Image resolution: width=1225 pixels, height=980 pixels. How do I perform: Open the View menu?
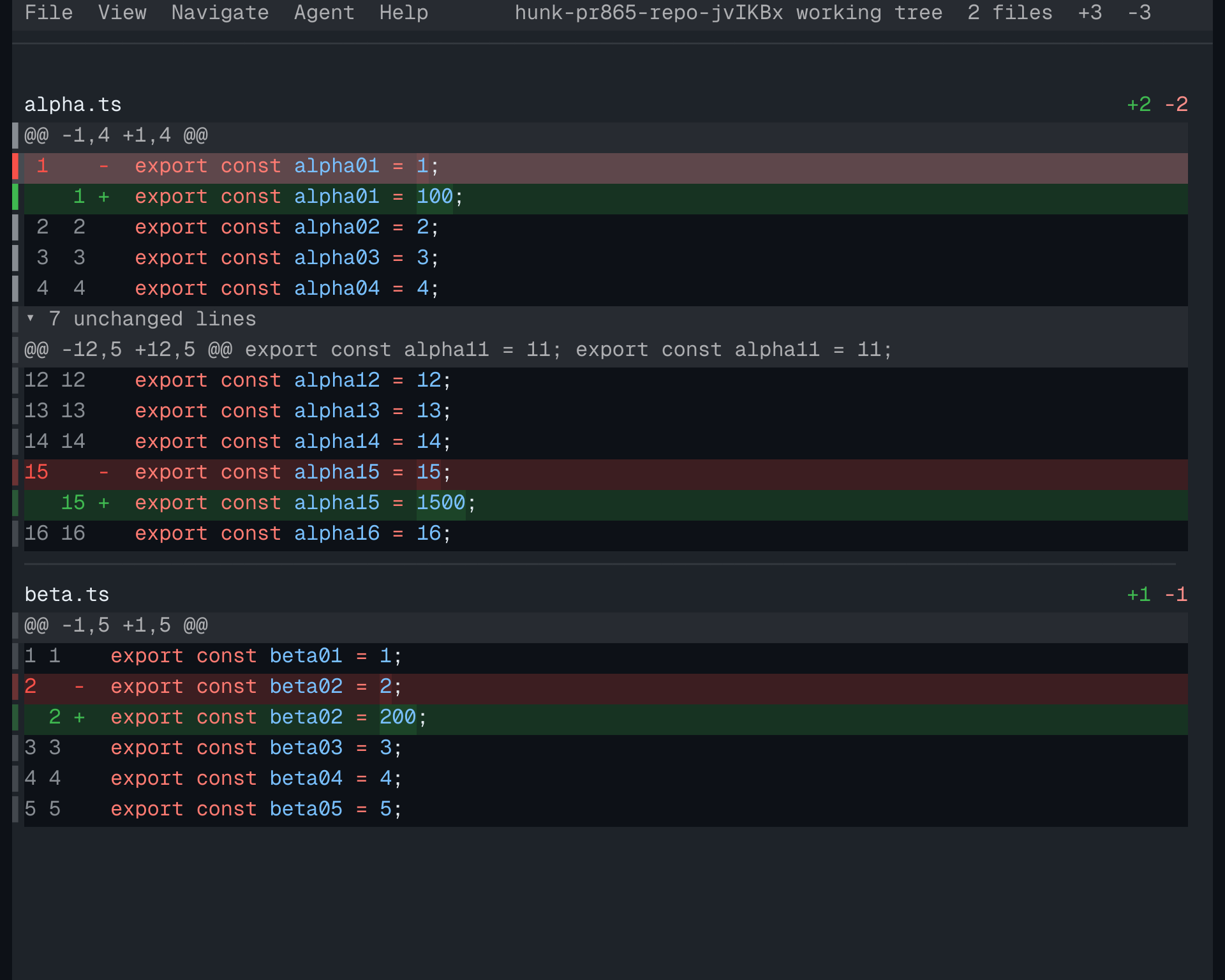tap(122, 13)
